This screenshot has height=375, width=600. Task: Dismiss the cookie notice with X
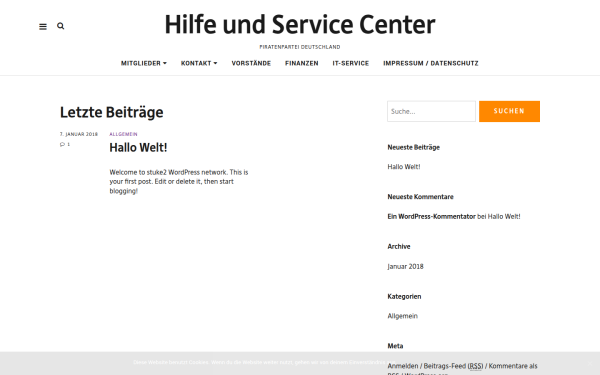point(590,363)
